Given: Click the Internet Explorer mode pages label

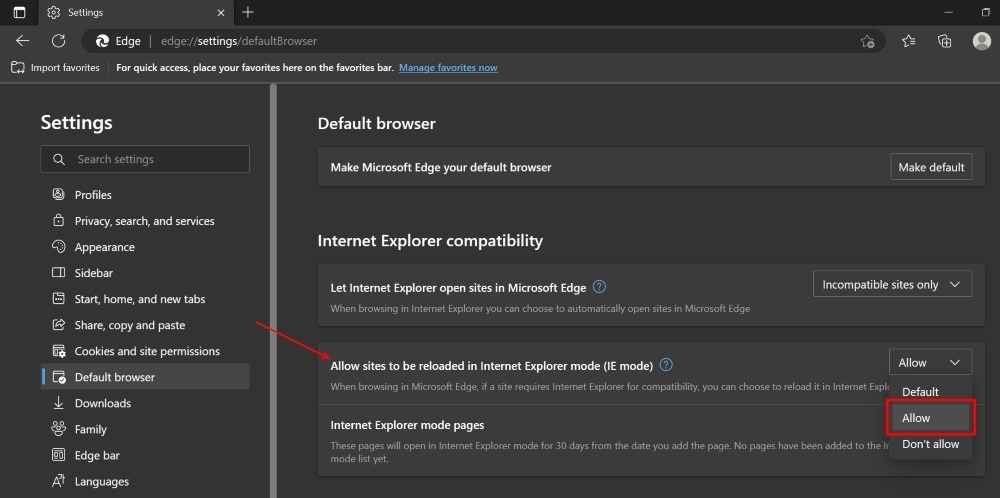Looking at the screenshot, I should click(x=407, y=425).
